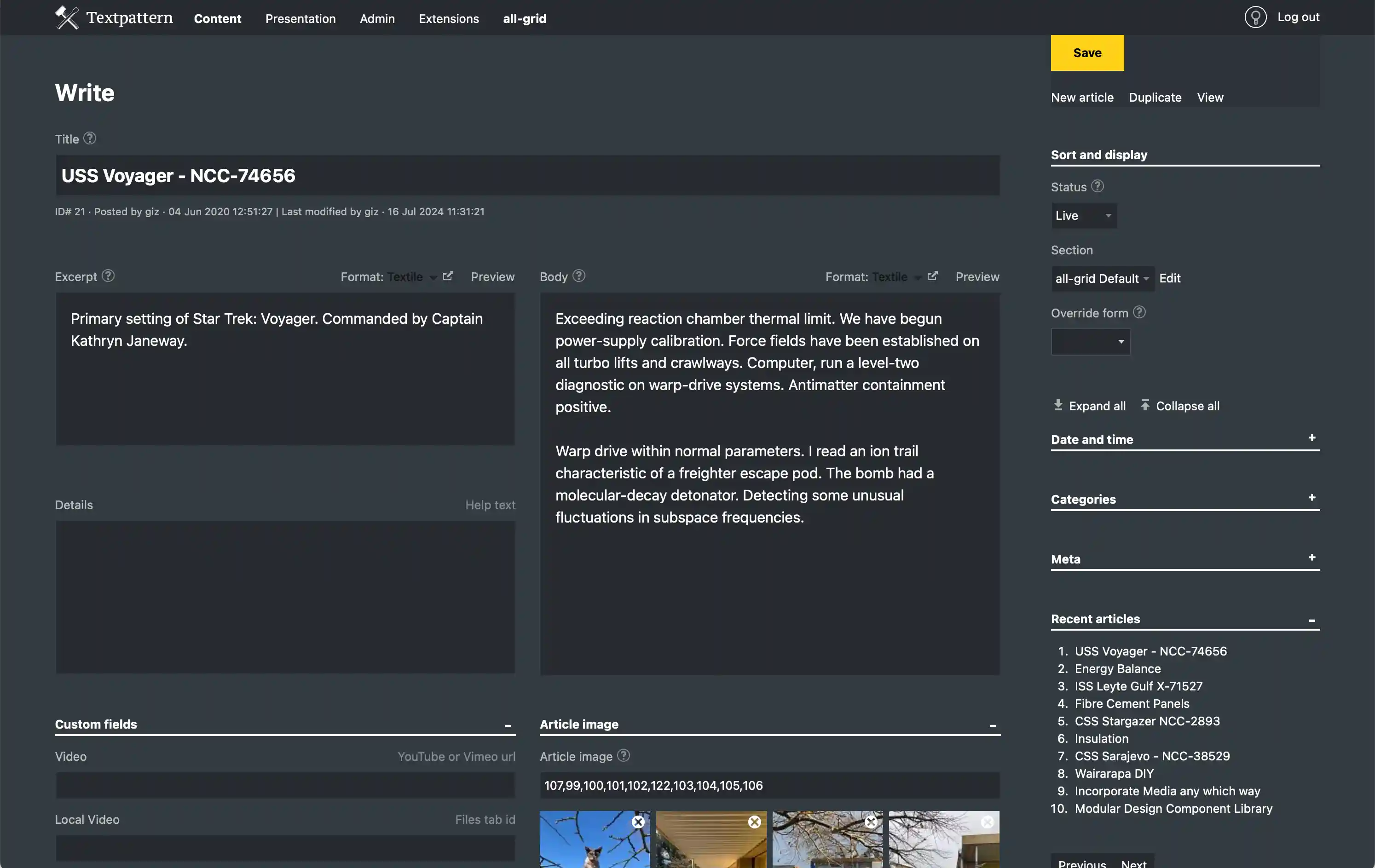
Task: Click the Save button
Action: tap(1086, 52)
